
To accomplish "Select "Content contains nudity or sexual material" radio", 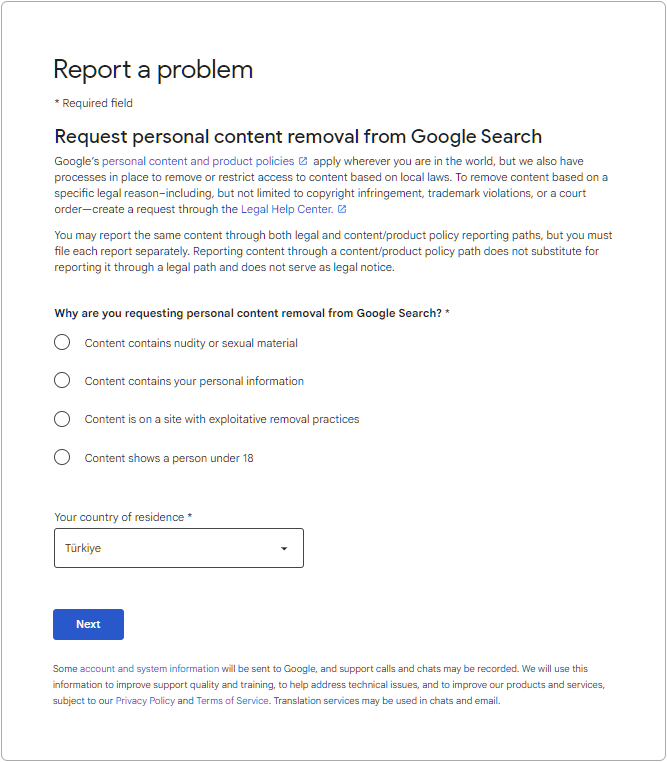I will tap(62, 343).
